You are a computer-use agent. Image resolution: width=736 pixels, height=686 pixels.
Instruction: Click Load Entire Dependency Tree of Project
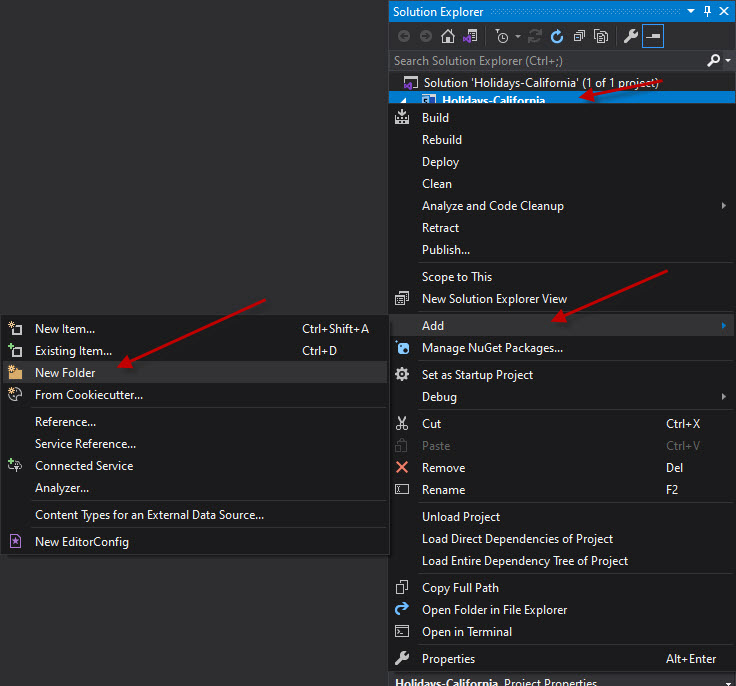tap(562, 561)
